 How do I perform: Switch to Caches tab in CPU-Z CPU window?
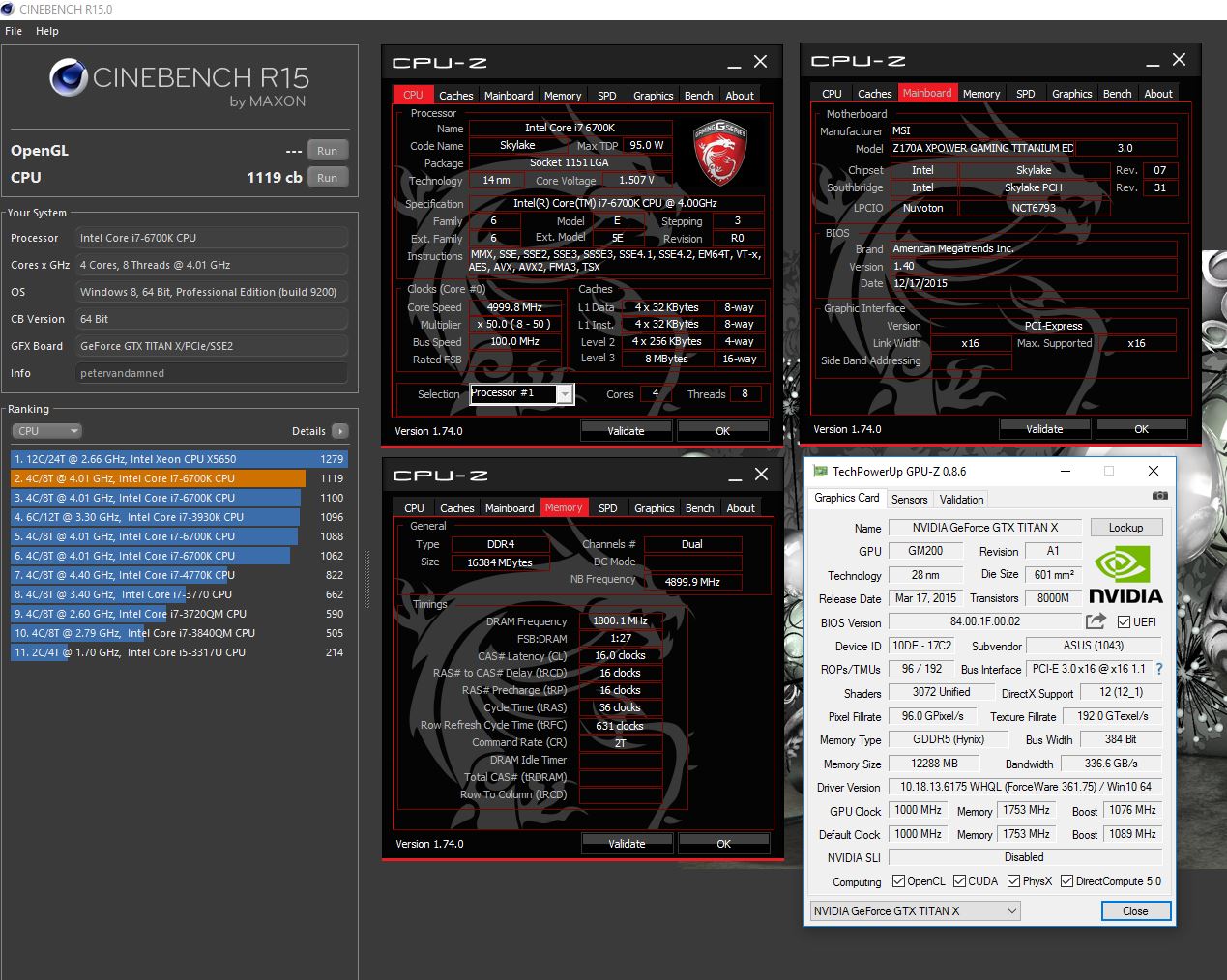(x=456, y=96)
